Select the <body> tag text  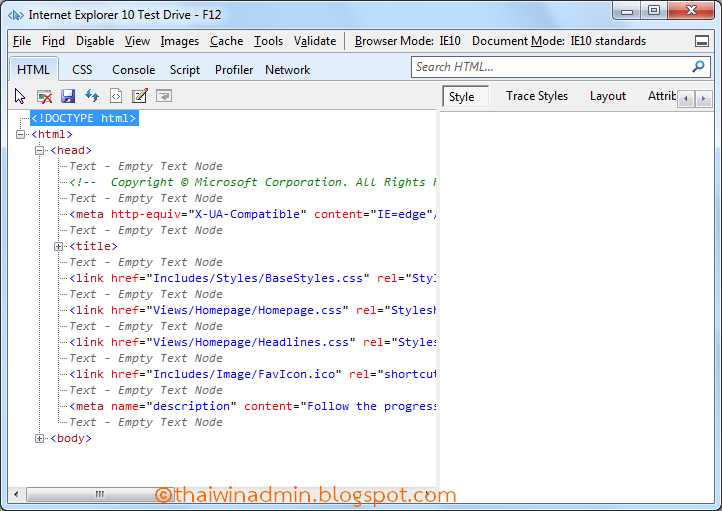[71, 438]
